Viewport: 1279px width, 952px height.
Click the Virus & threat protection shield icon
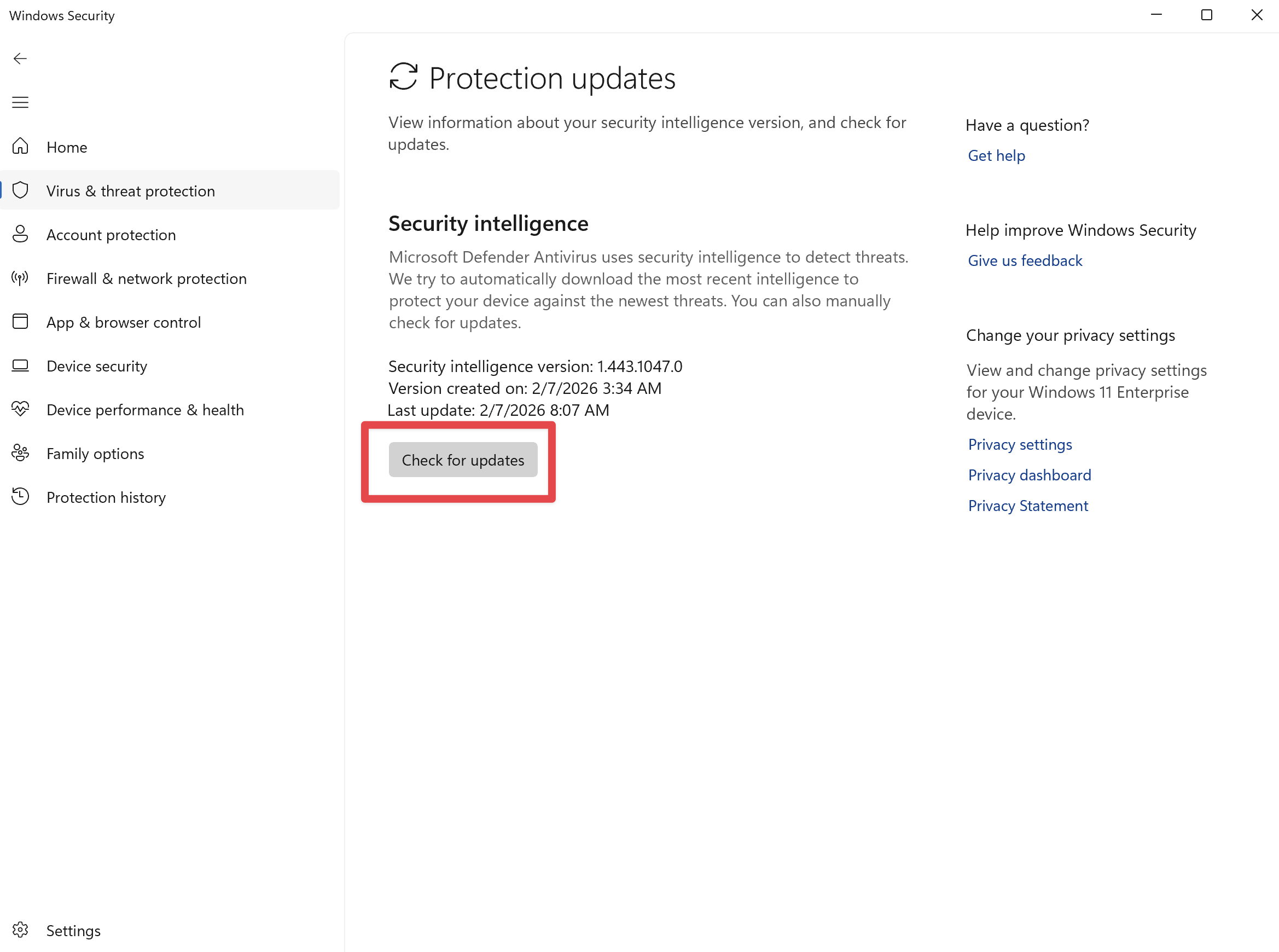point(20,190)
